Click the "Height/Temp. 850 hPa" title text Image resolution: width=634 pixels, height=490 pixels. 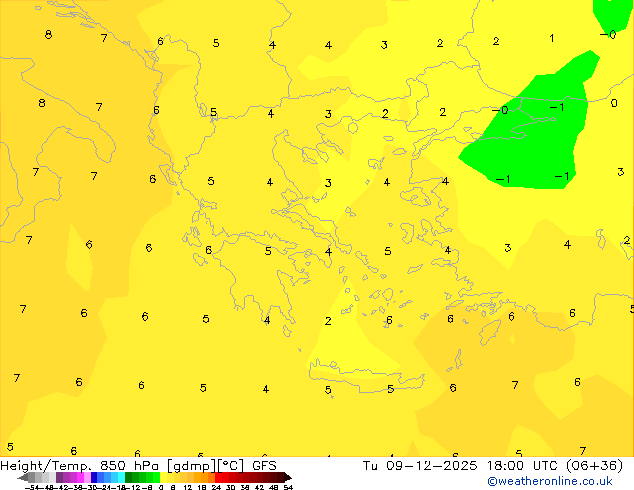click(80, 465)
